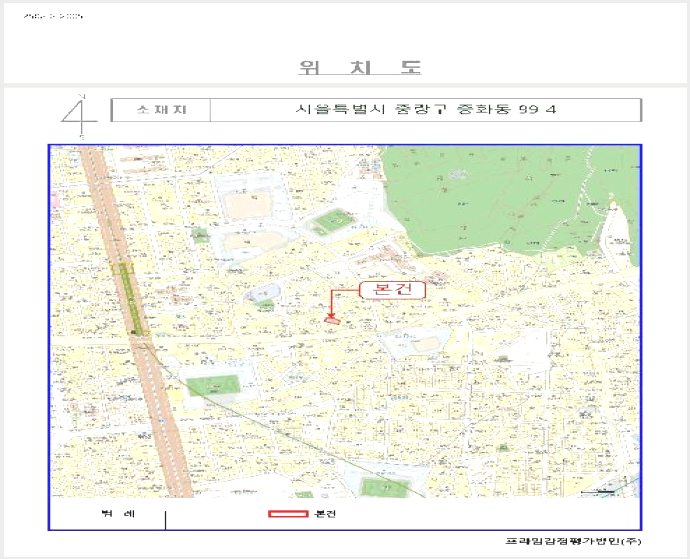Image resolution: width=690 pixels, height=559 pixels.
Task: Click the map scale bar in bottom-right corner
Action: [x=598, y=492]
